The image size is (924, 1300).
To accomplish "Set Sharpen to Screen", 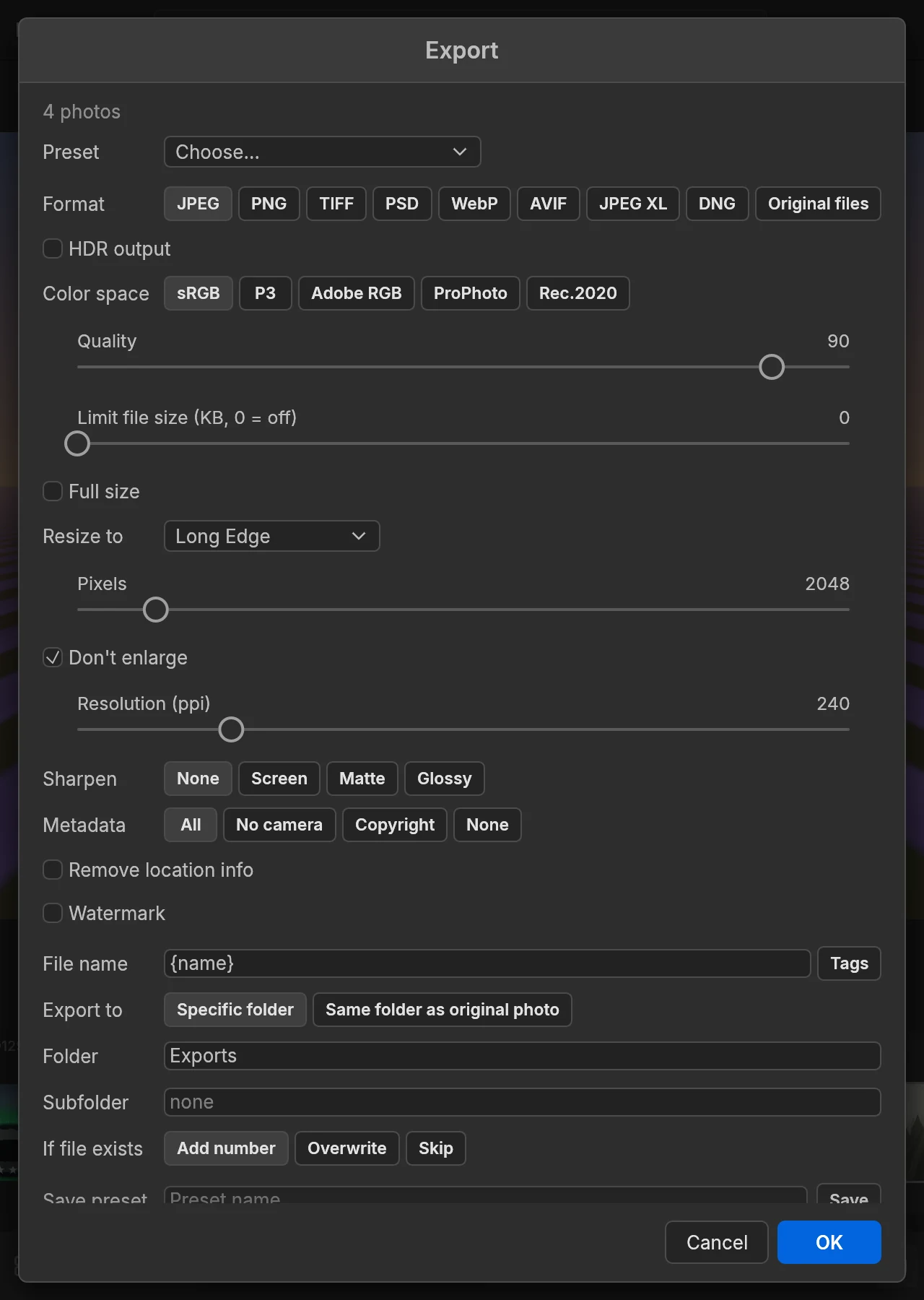I will click(x=279, y=779).
